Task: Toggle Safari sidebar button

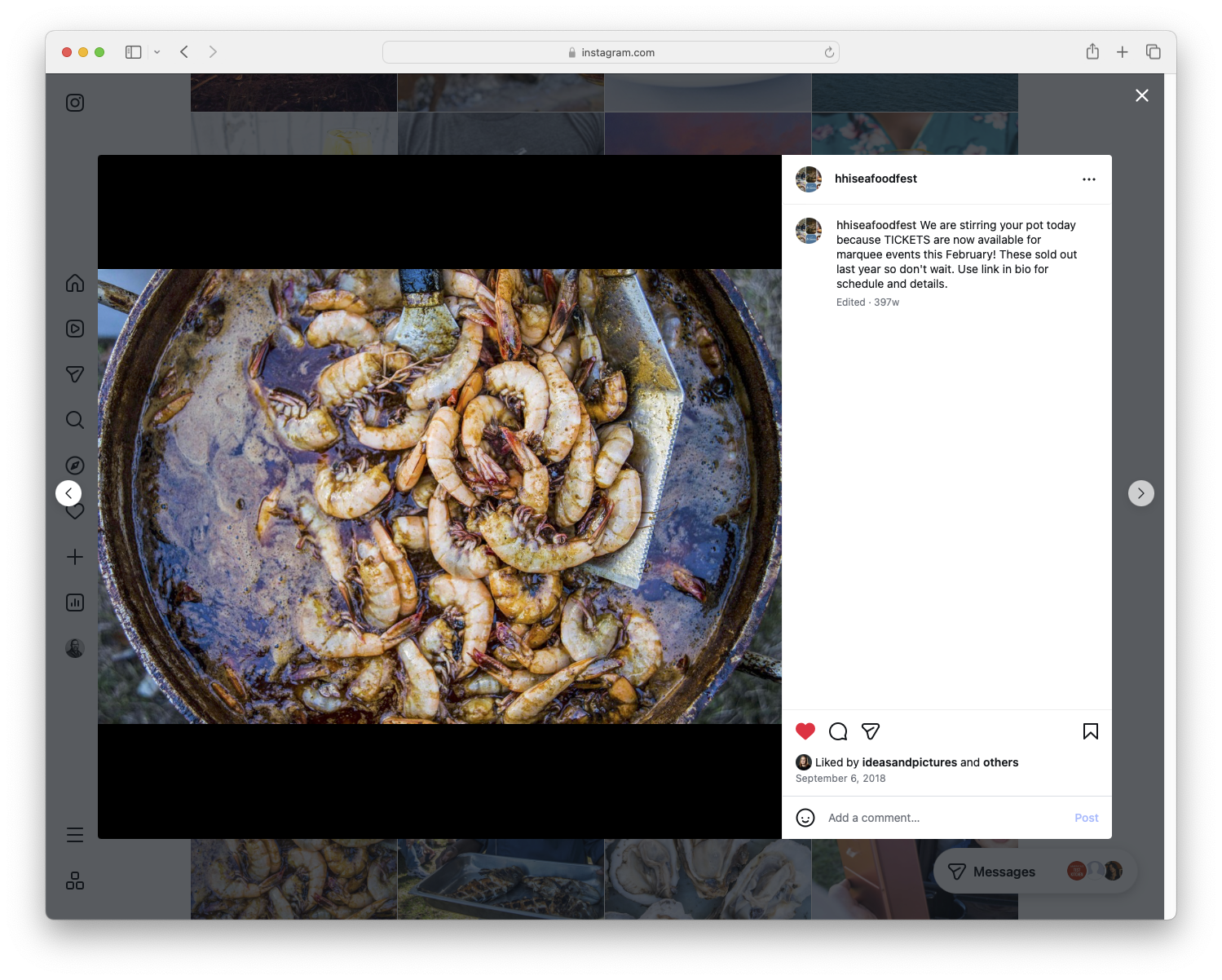Action: pyautogui.click(x=134, y=52)
